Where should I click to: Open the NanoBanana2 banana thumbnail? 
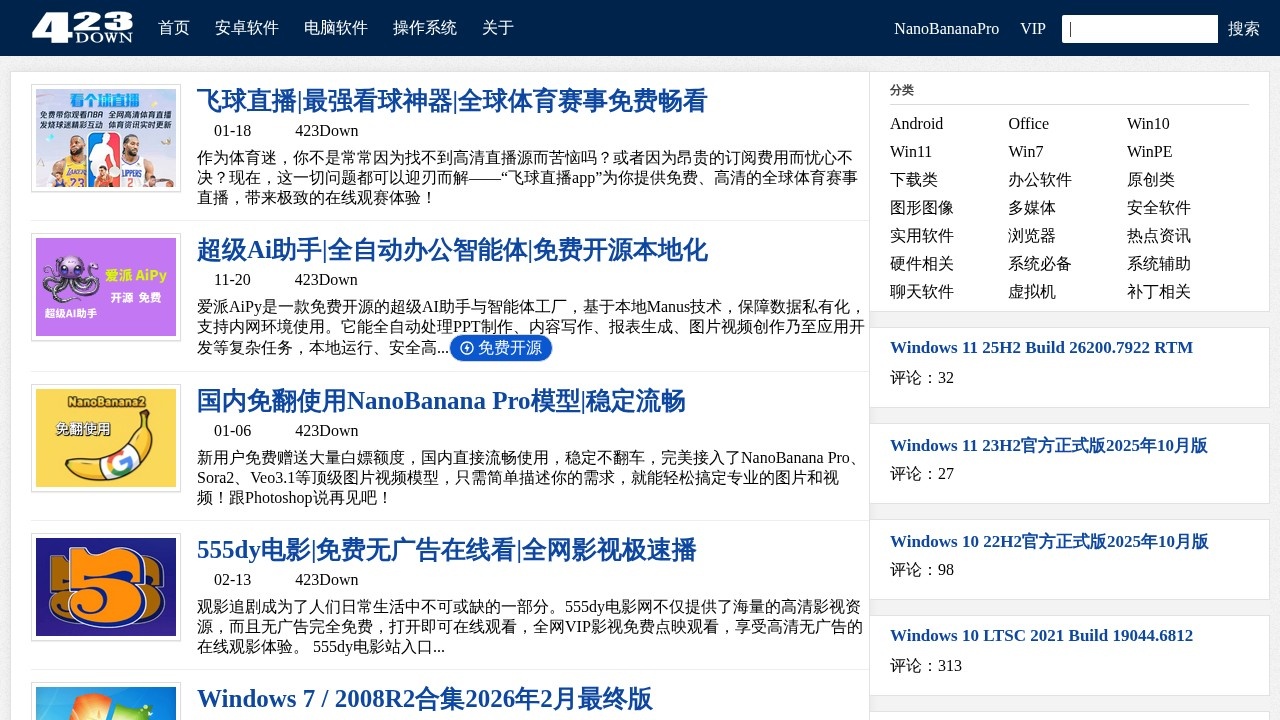click(x=106, y=438)
